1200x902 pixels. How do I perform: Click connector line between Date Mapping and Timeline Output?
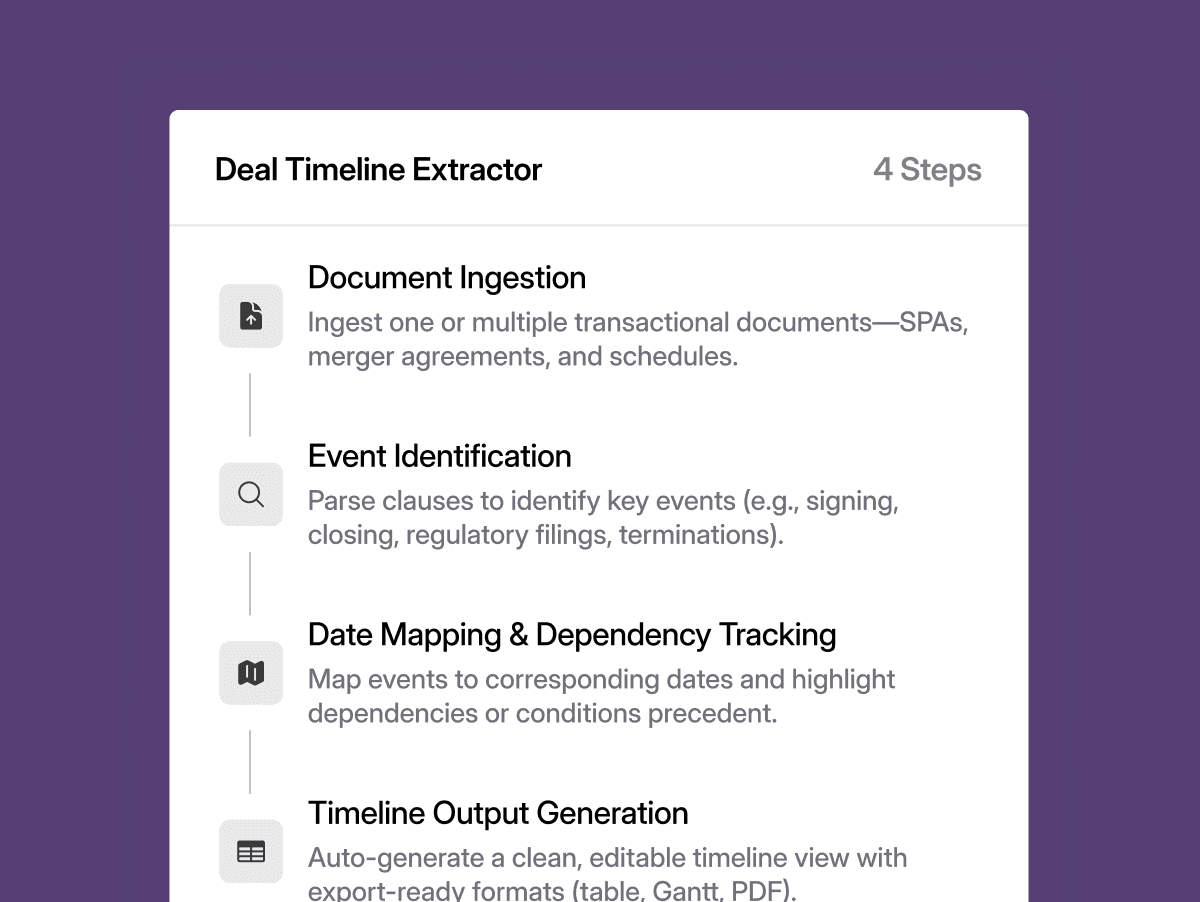click(250, 762)
